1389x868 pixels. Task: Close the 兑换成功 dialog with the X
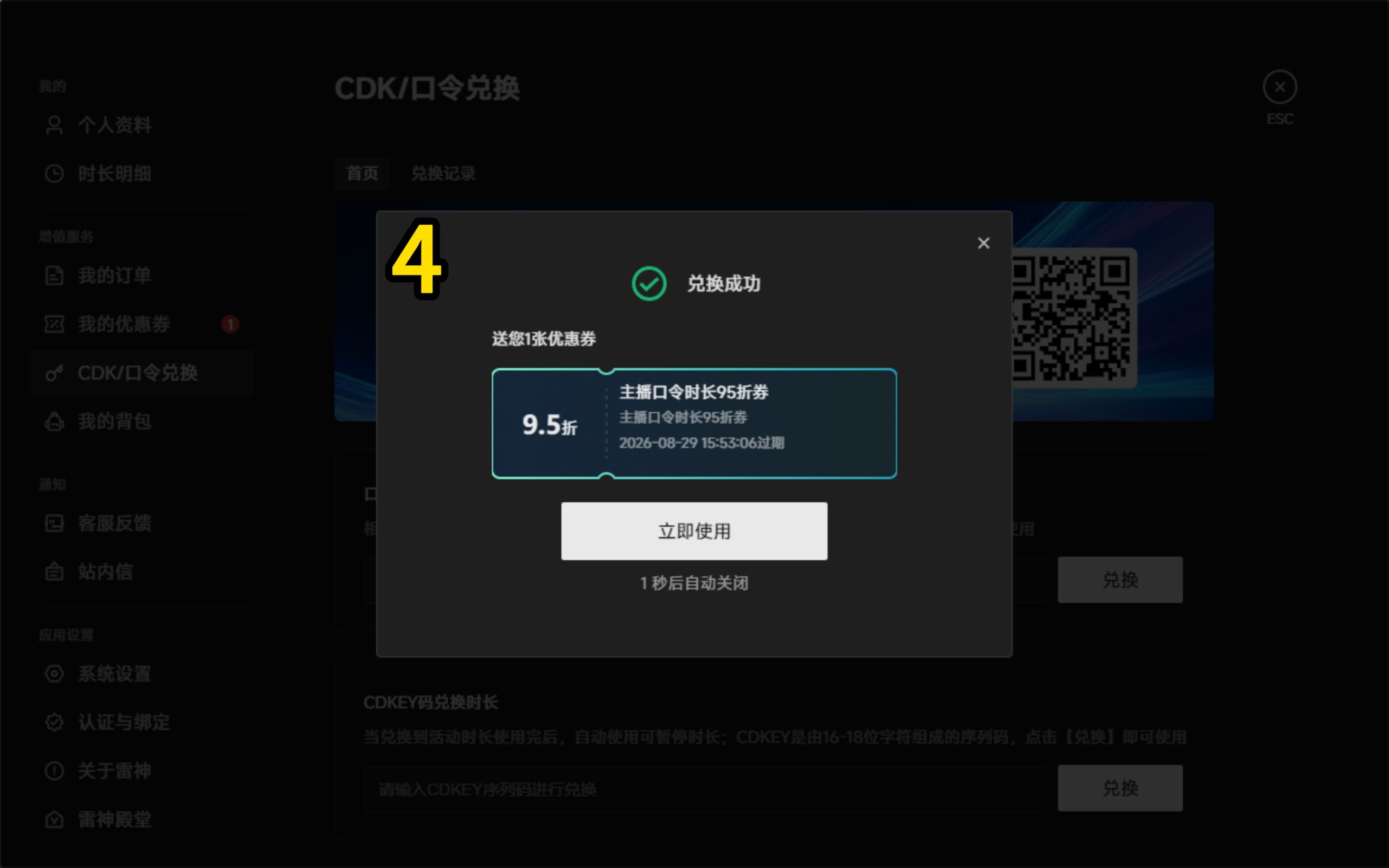tap(983, 244)
